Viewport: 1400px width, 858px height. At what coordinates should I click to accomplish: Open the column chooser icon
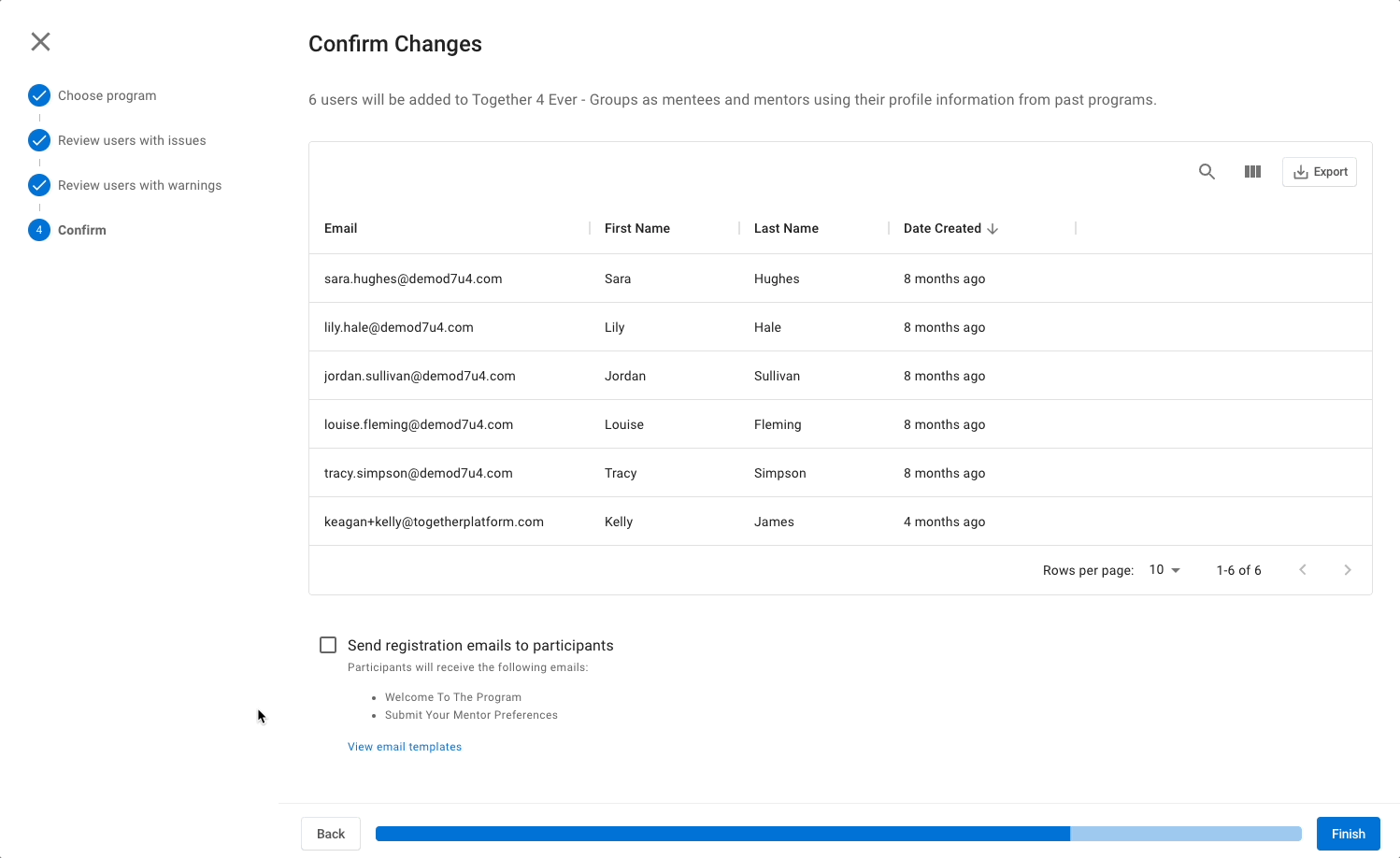point(1252,172)
